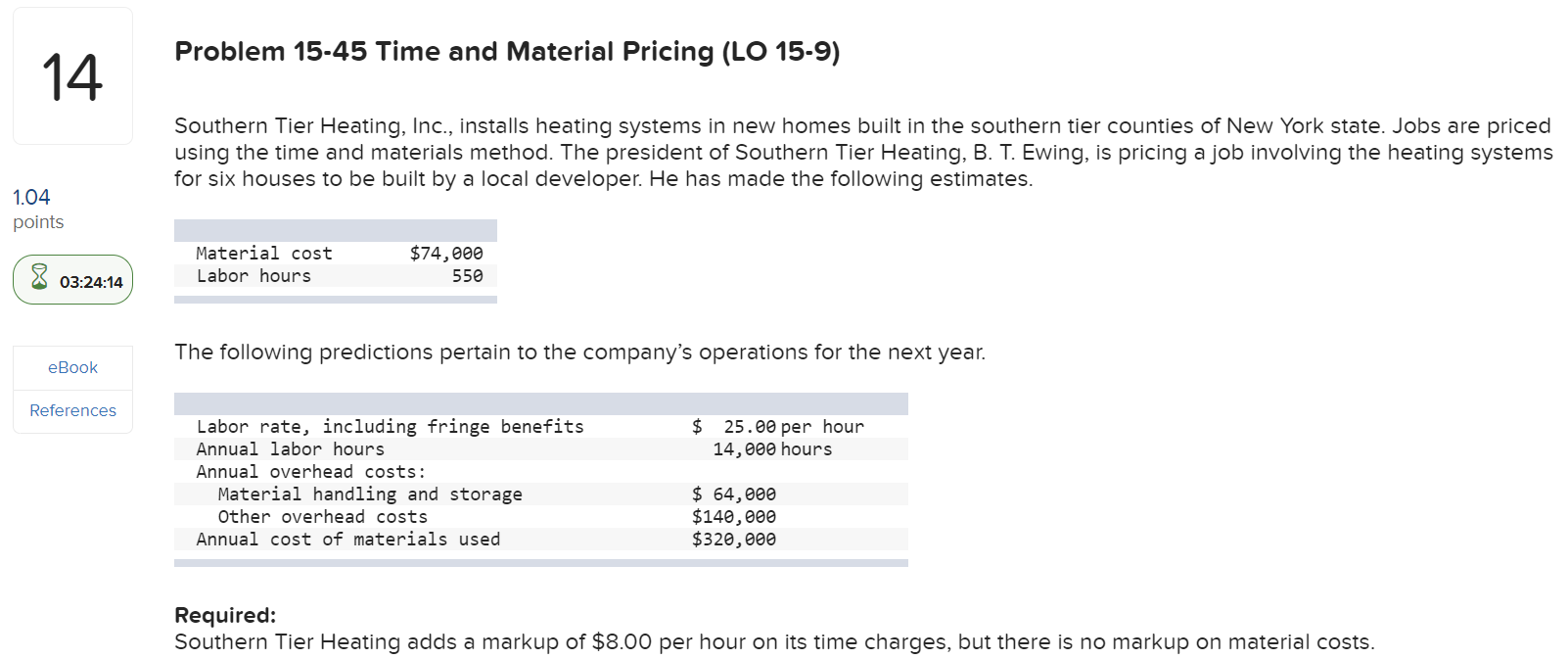The height and width of the screenshot is (659, 1568).
Task: Click the "Labor rate, including fringe benefits" row
Action: 392,426
